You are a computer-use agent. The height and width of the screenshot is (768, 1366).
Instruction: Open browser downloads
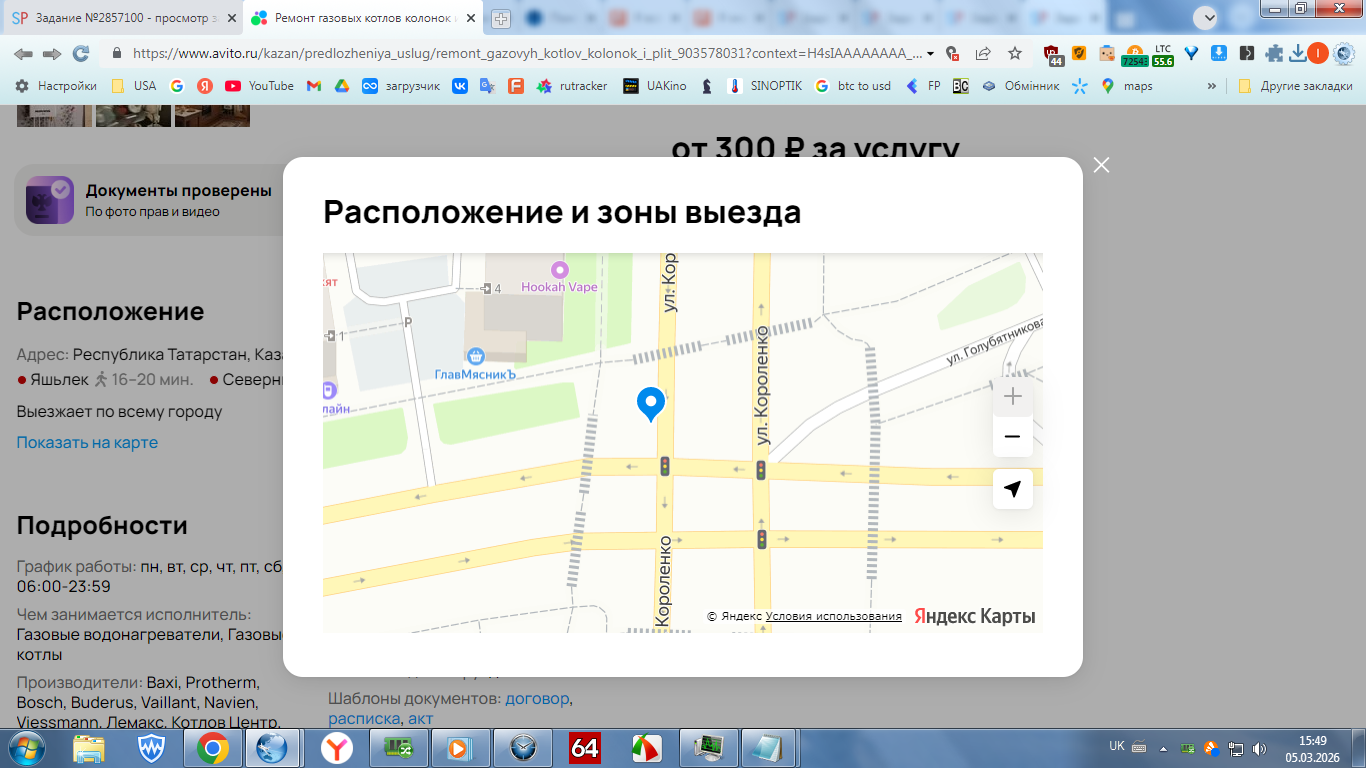pos(1297,53)
